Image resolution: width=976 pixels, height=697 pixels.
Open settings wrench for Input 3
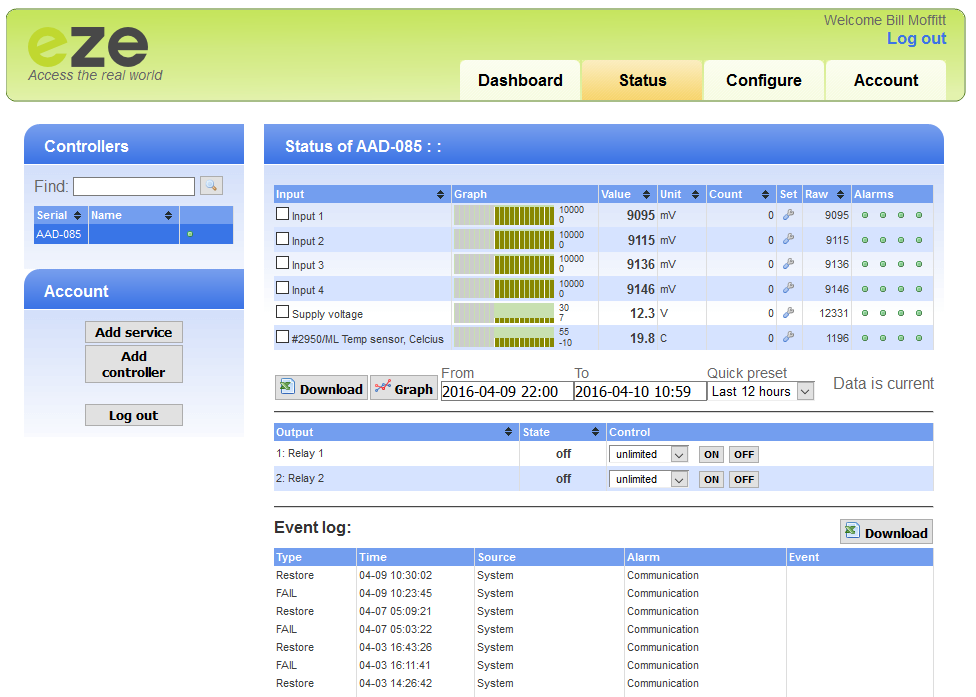click(788, 264)
